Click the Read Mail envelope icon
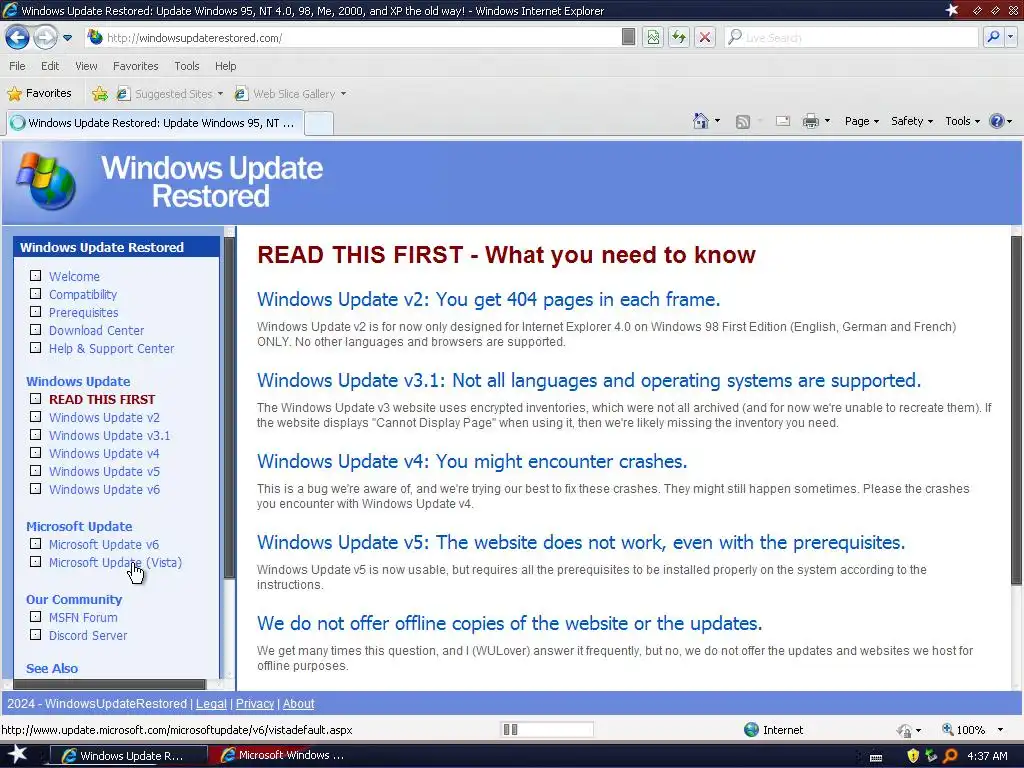 point(782,121)
